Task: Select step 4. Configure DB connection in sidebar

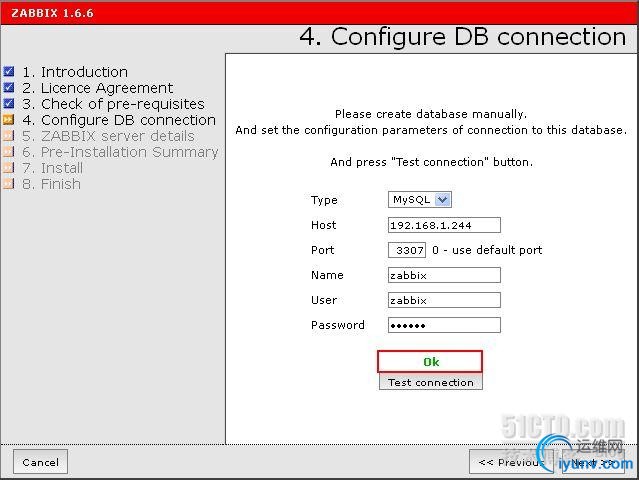Action: pos(119,120)
